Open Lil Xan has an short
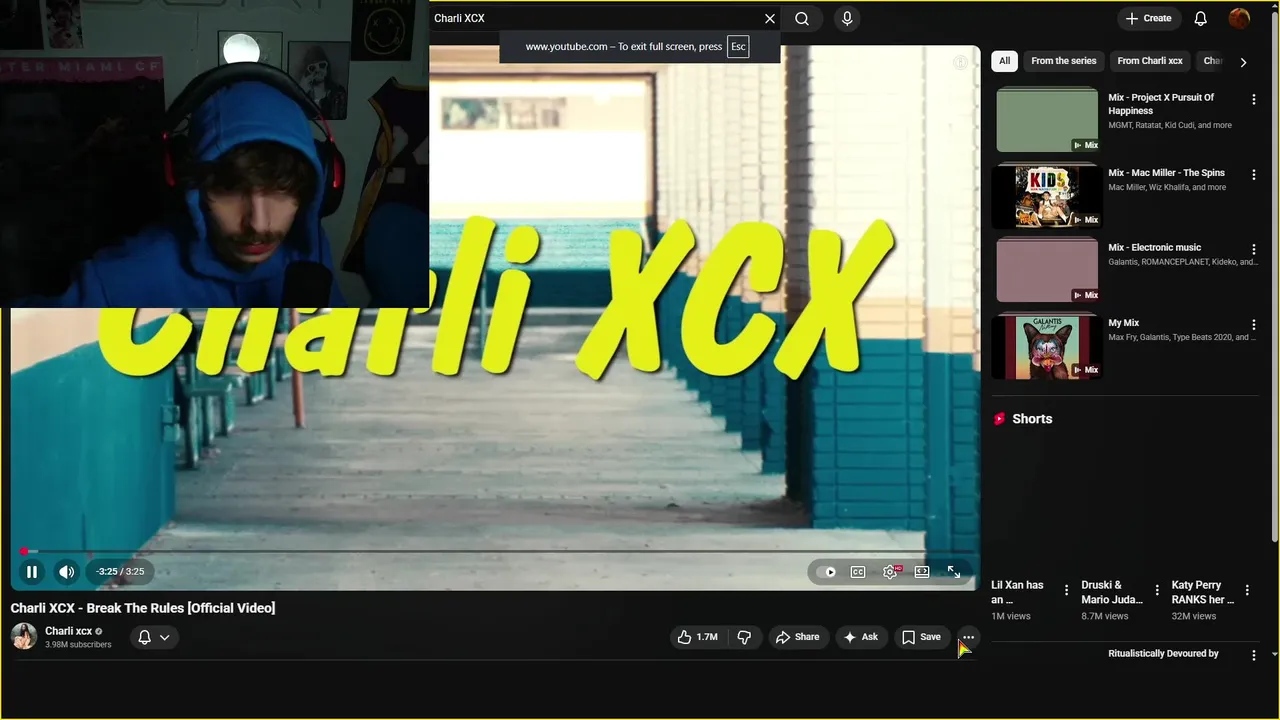 (1017, 592)
